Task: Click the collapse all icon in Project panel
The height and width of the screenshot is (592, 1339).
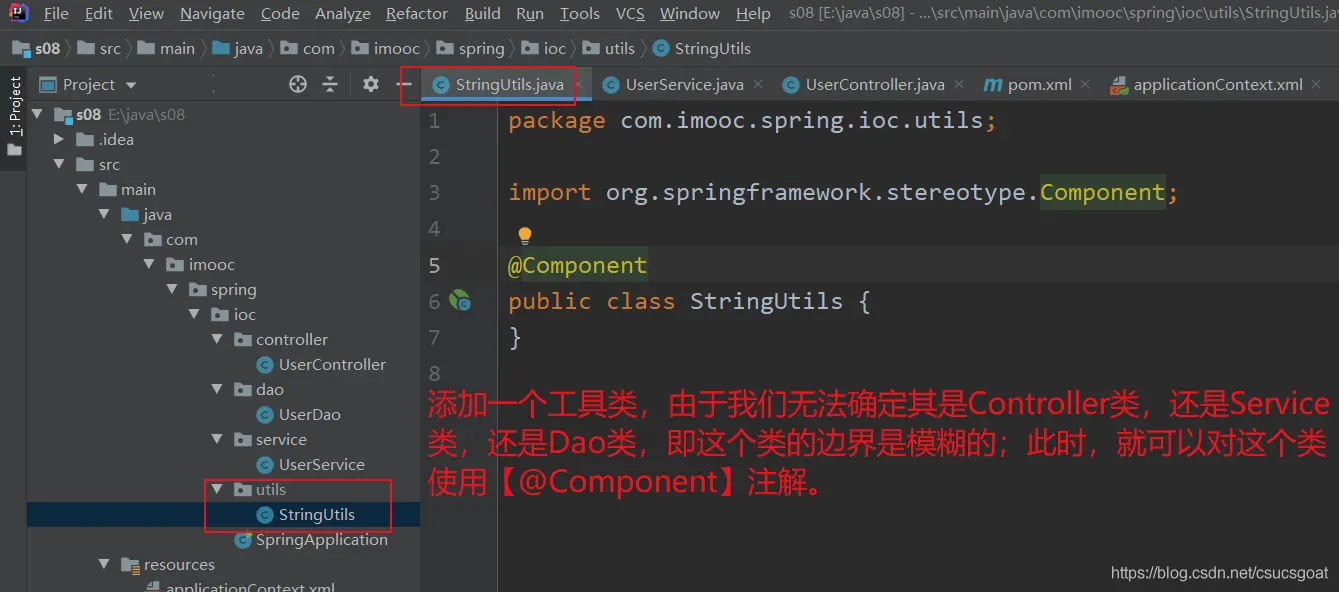Action: [x=330, y=85]
